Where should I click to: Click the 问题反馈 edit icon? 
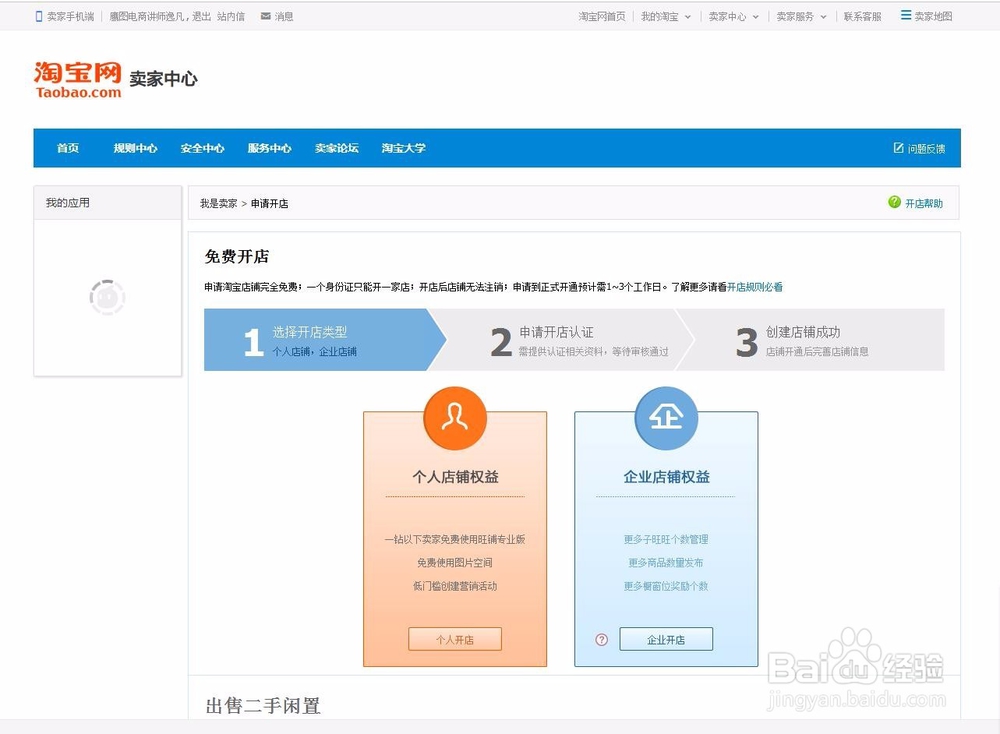tap(899, 148)
